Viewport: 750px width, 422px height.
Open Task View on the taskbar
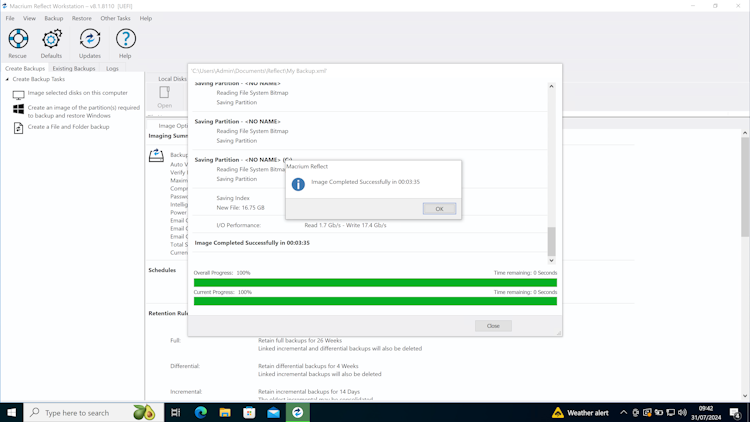pyautogui.click(x=176, y=412)
